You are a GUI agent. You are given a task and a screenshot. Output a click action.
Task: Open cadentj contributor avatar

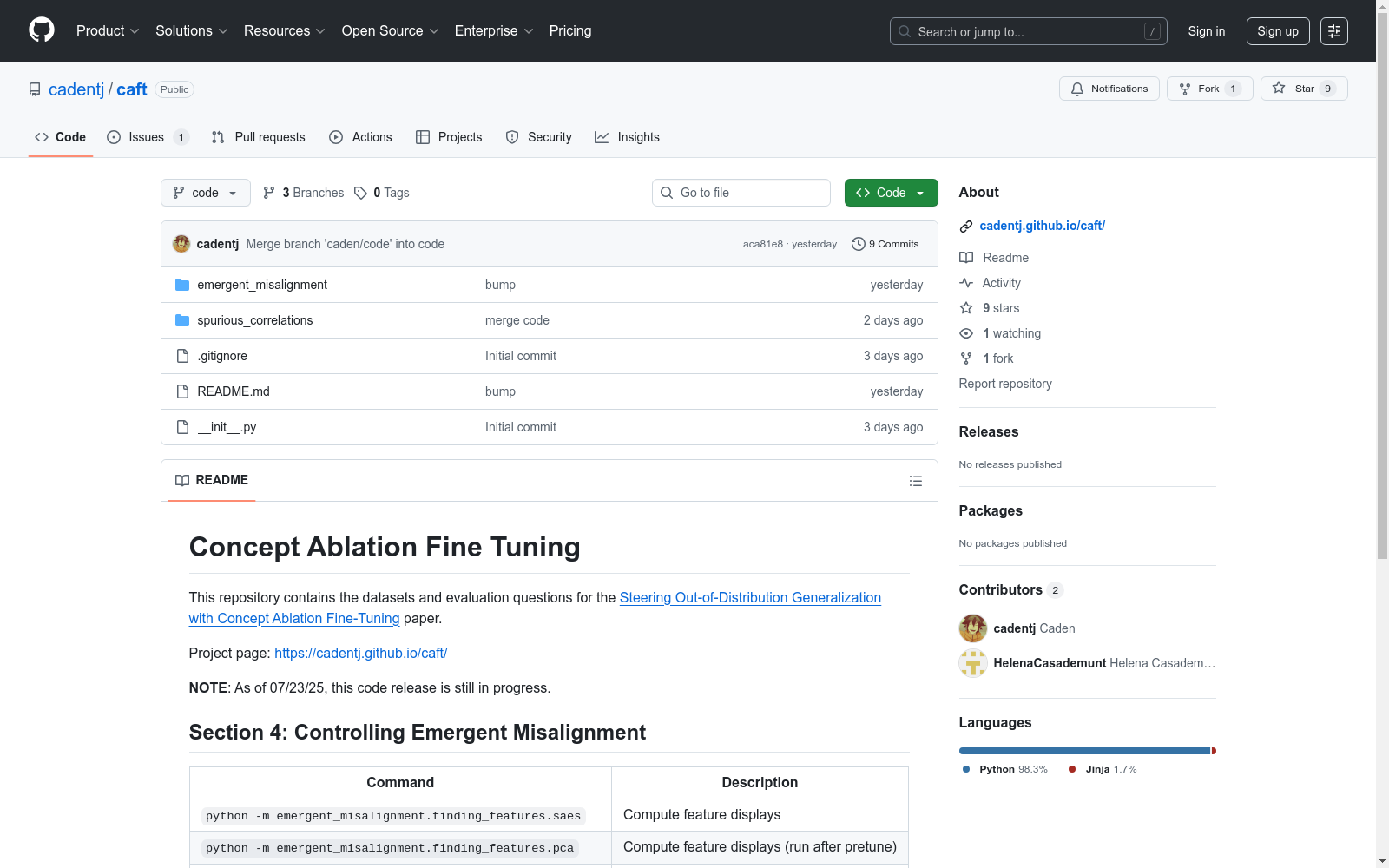pos(973,628)
